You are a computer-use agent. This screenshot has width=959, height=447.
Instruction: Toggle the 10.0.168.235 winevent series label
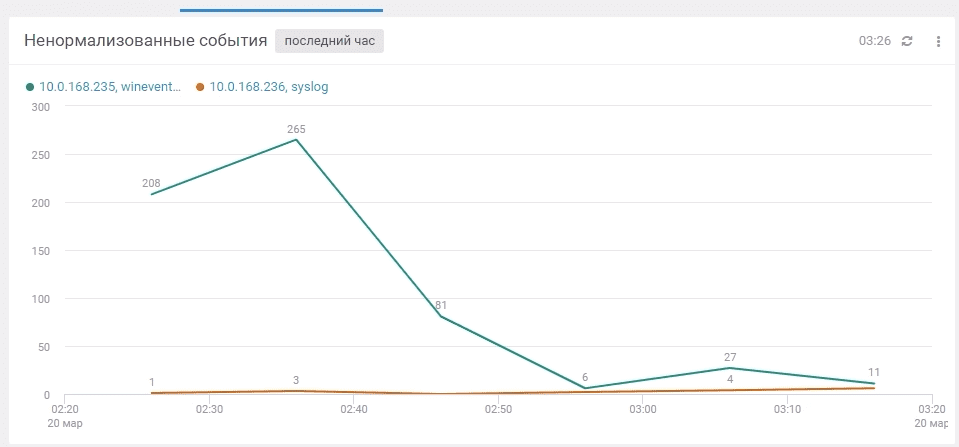click(x=110, y=87)
